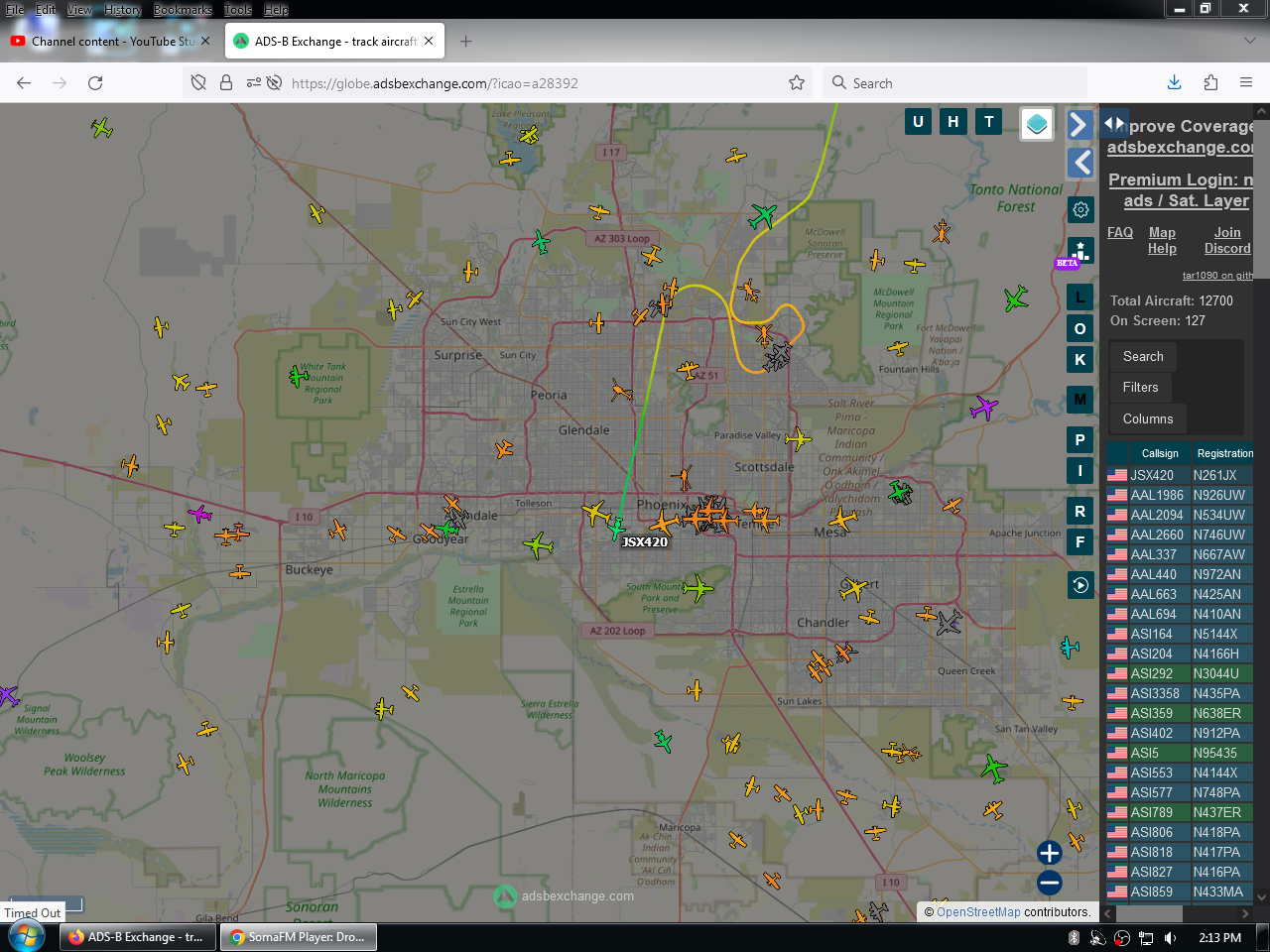Toggle the L map button

click(x=1080, y=297)
